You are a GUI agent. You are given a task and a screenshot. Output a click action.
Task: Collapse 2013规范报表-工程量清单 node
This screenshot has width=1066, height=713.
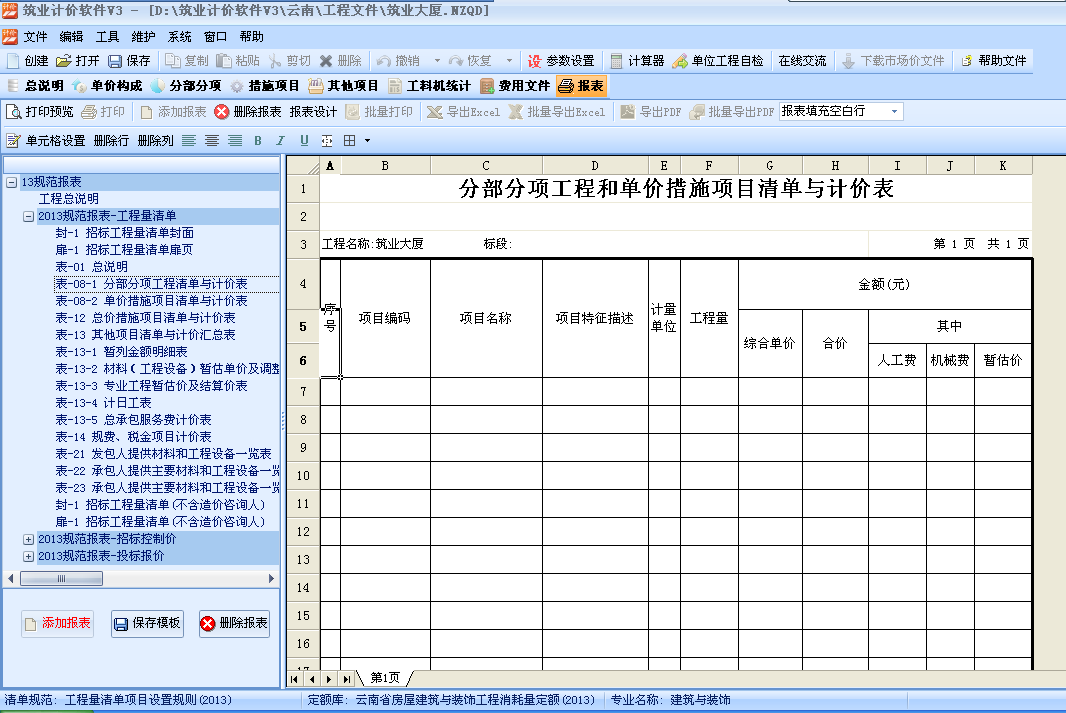coord(29,216)
